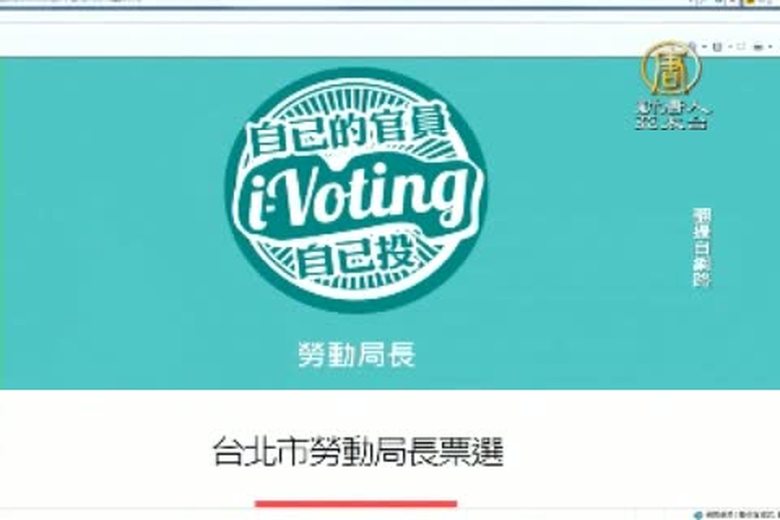Expand the print options dropdown arrow
The image size is (780, 520).
[x=770, y=46]
